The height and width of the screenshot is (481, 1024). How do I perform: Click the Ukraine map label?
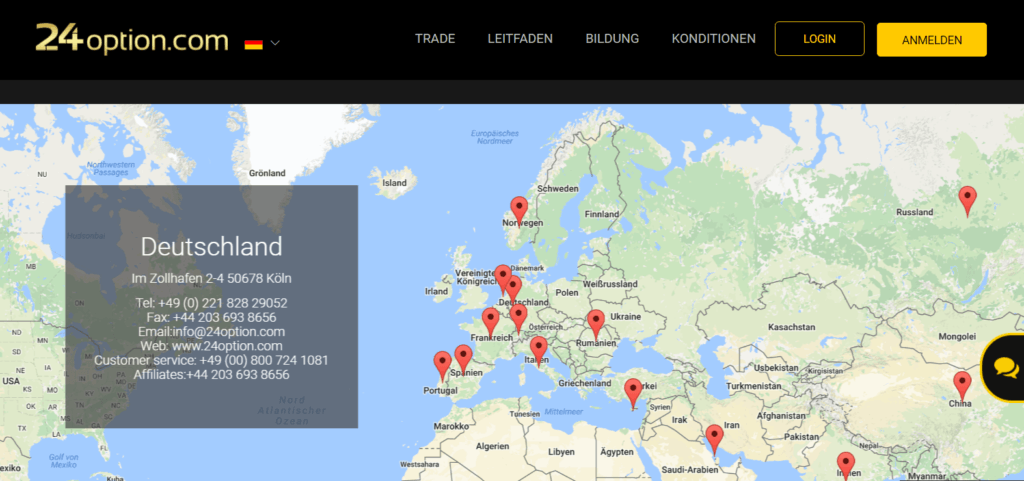[x=628, y=317]
